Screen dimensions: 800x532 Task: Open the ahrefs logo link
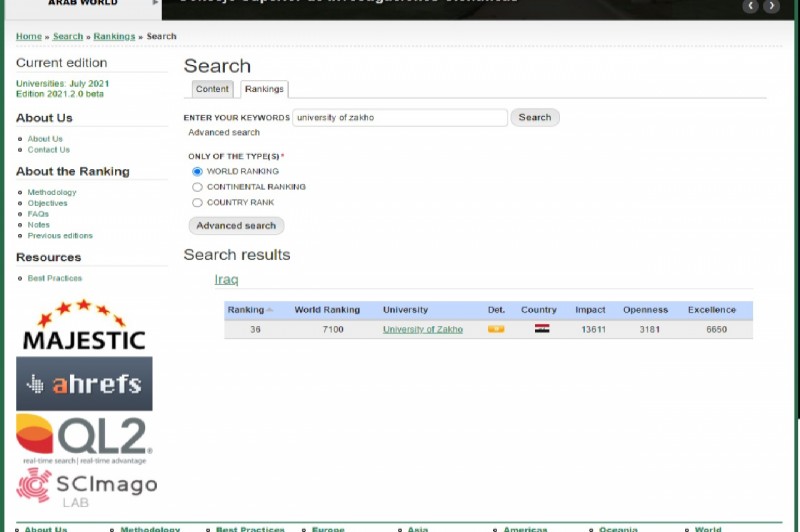[84, 384]
